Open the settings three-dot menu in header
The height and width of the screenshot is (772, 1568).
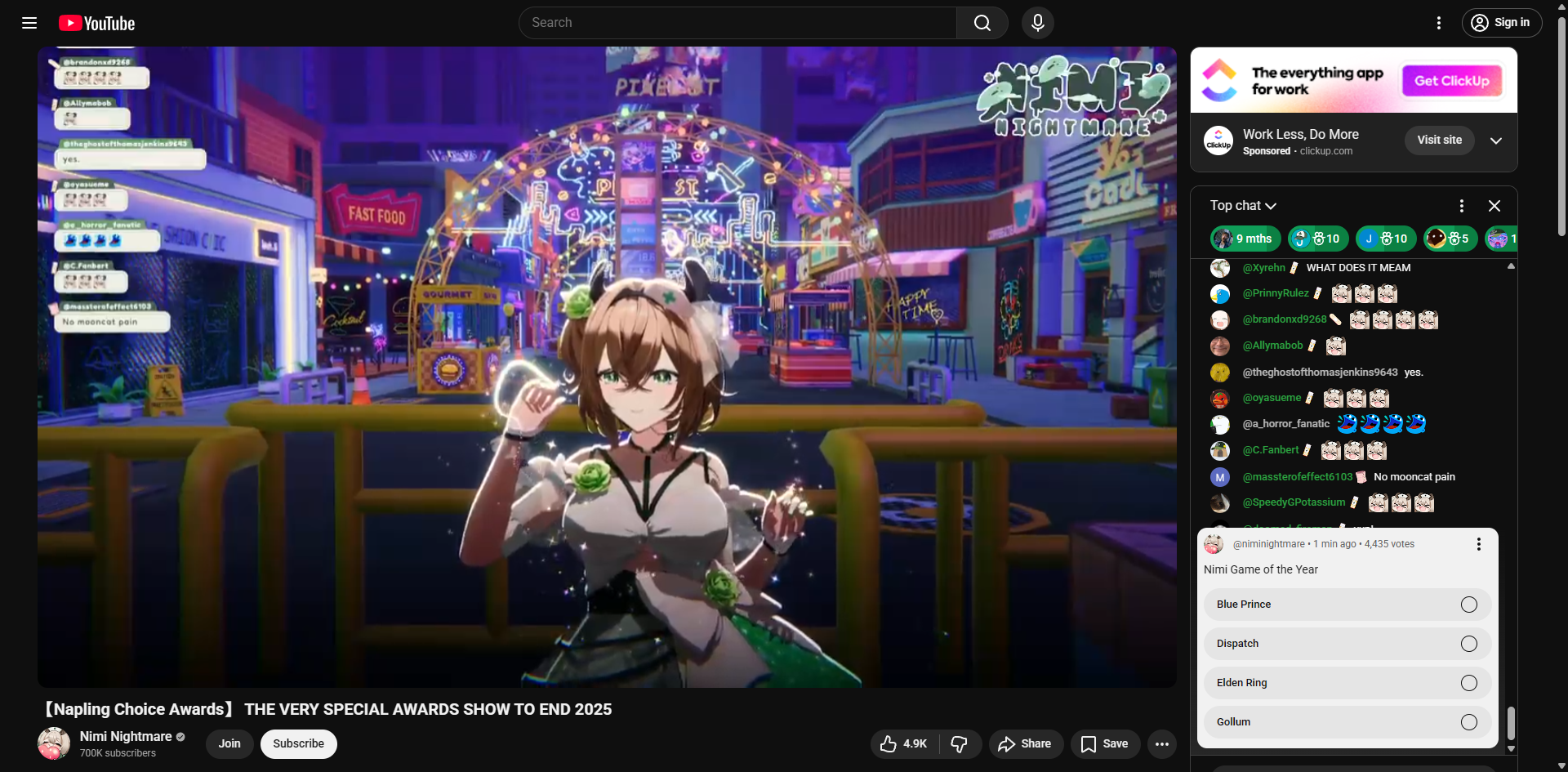pyautogui.click(x=1439, y=23)
